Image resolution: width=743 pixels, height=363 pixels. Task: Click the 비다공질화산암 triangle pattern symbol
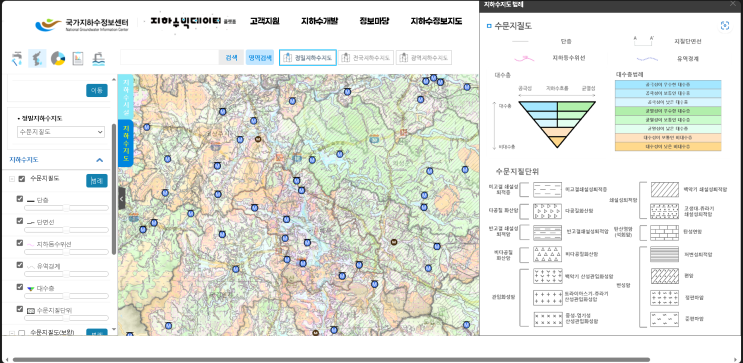(x=547, y=254)
